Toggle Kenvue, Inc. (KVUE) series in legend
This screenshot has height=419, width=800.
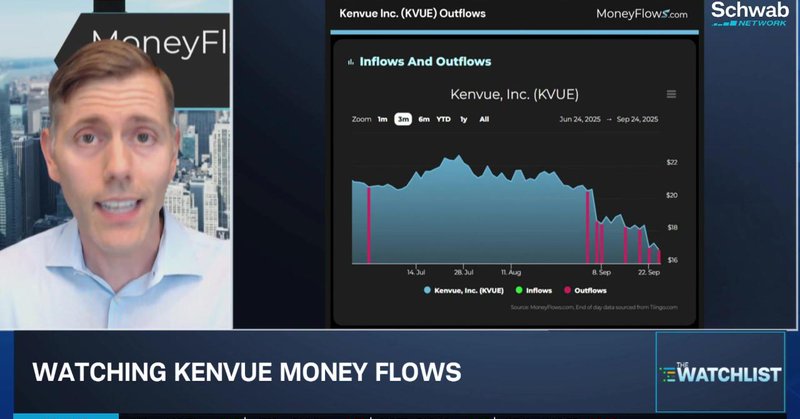point(463,290)
